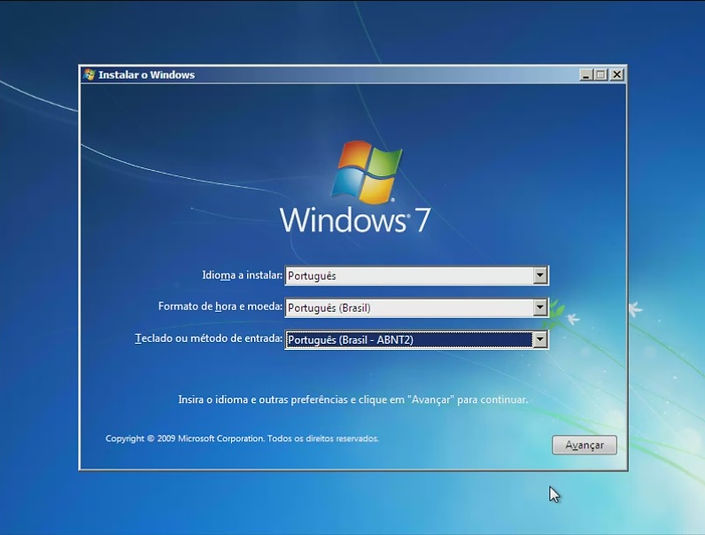Click the Windows setup icon in the title bar
The image size is (705, 535).
point(89,75)
